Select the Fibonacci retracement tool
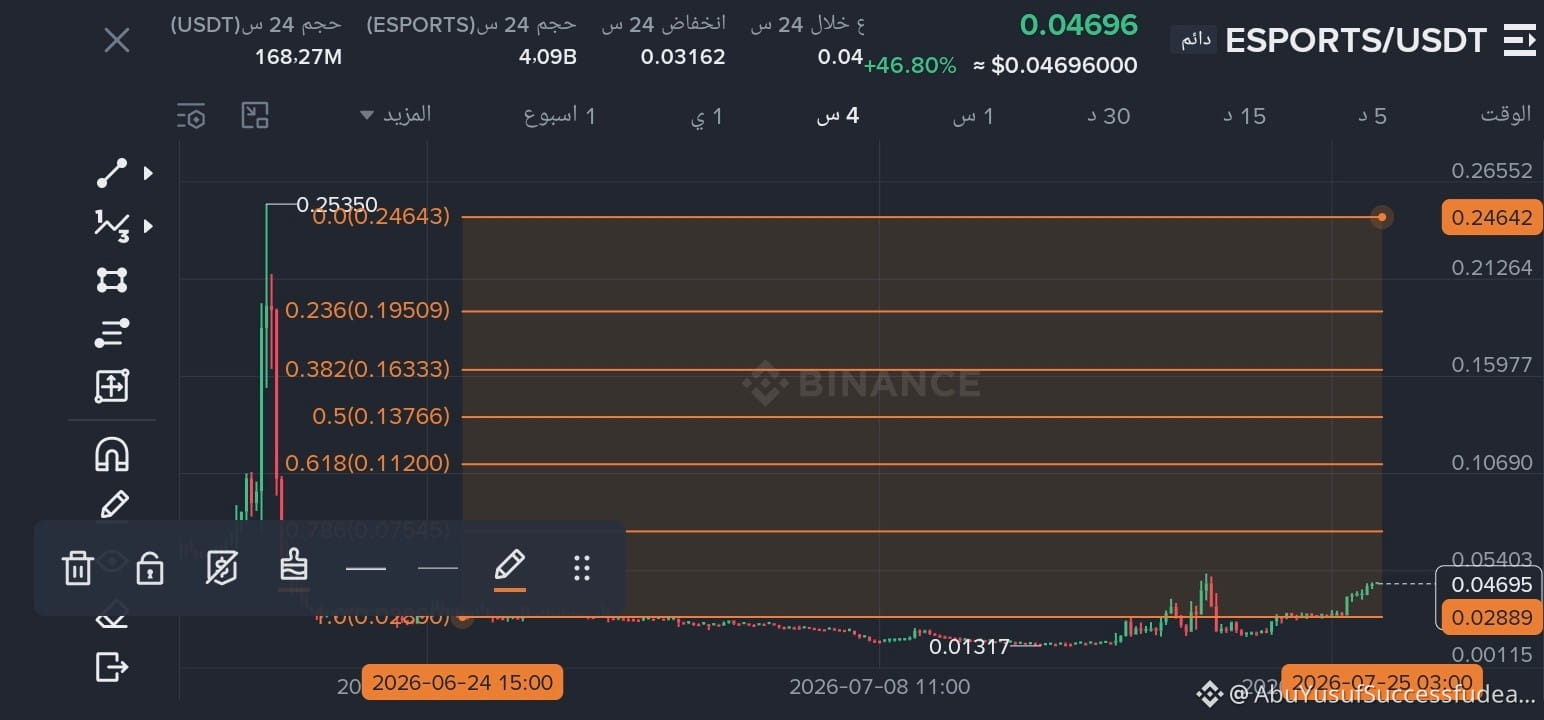 coord(111,333)
